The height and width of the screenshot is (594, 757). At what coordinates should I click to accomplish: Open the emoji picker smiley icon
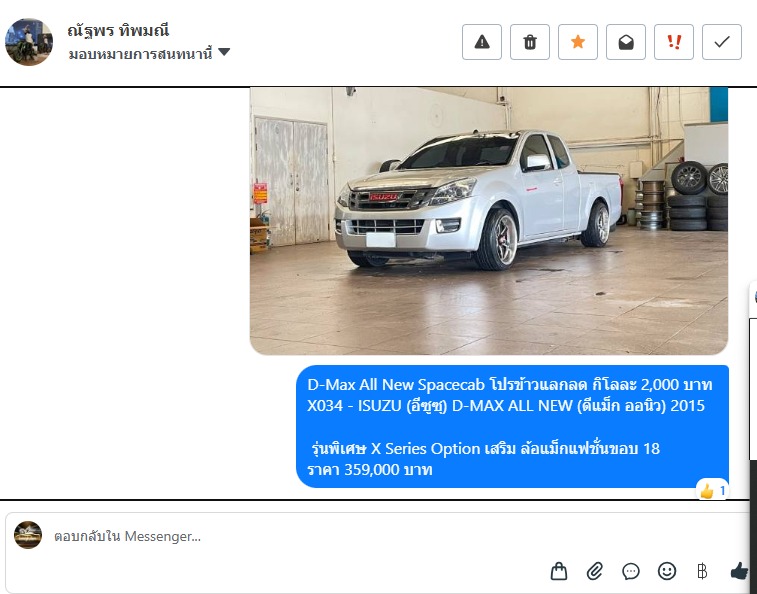point(667,571)
